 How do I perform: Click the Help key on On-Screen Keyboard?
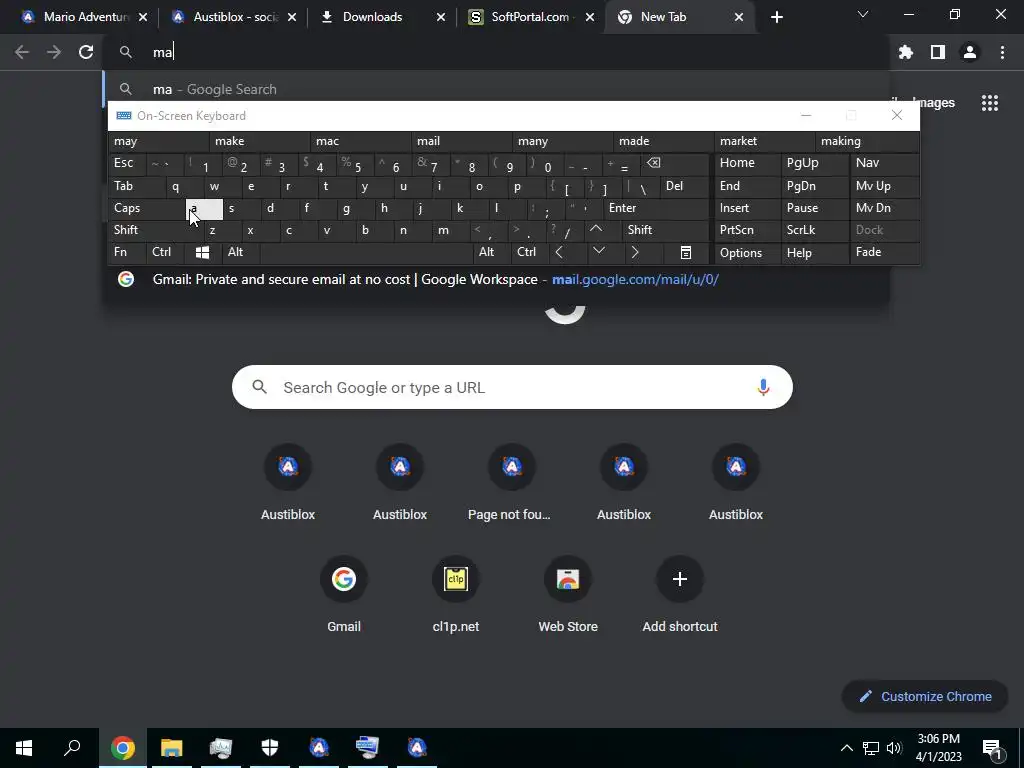pyautogui.click(x=814, y=253)
